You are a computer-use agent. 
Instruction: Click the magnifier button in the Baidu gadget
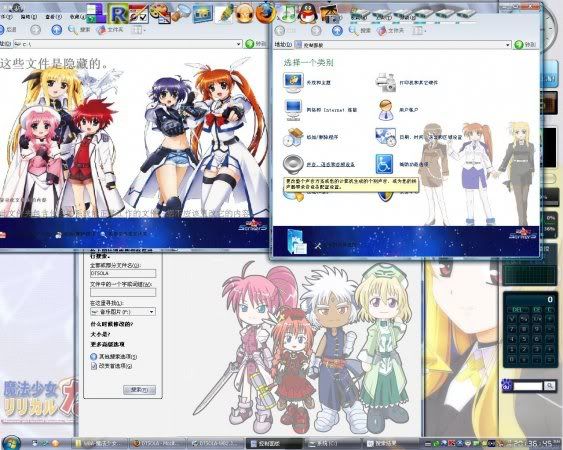(x=550, y=386)
